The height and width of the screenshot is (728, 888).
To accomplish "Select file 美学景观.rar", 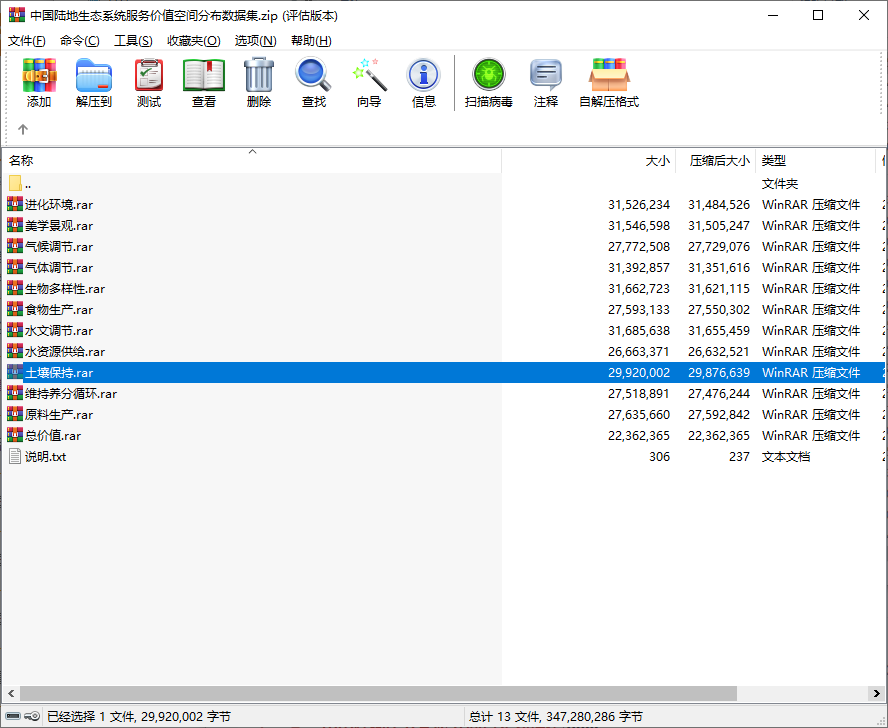I will [x=59, y=225].
